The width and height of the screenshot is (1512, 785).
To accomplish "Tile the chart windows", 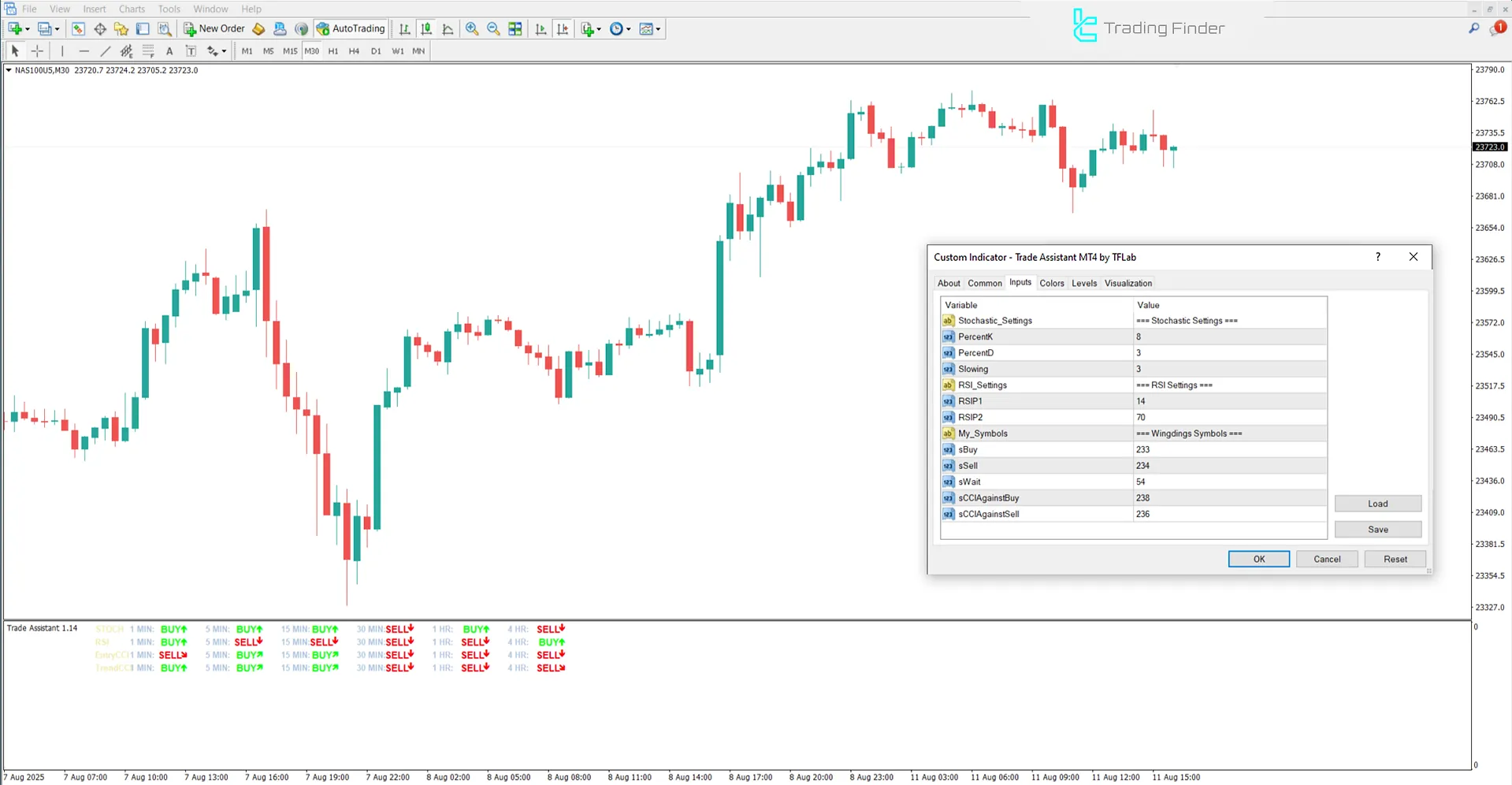I will (515, 28).
